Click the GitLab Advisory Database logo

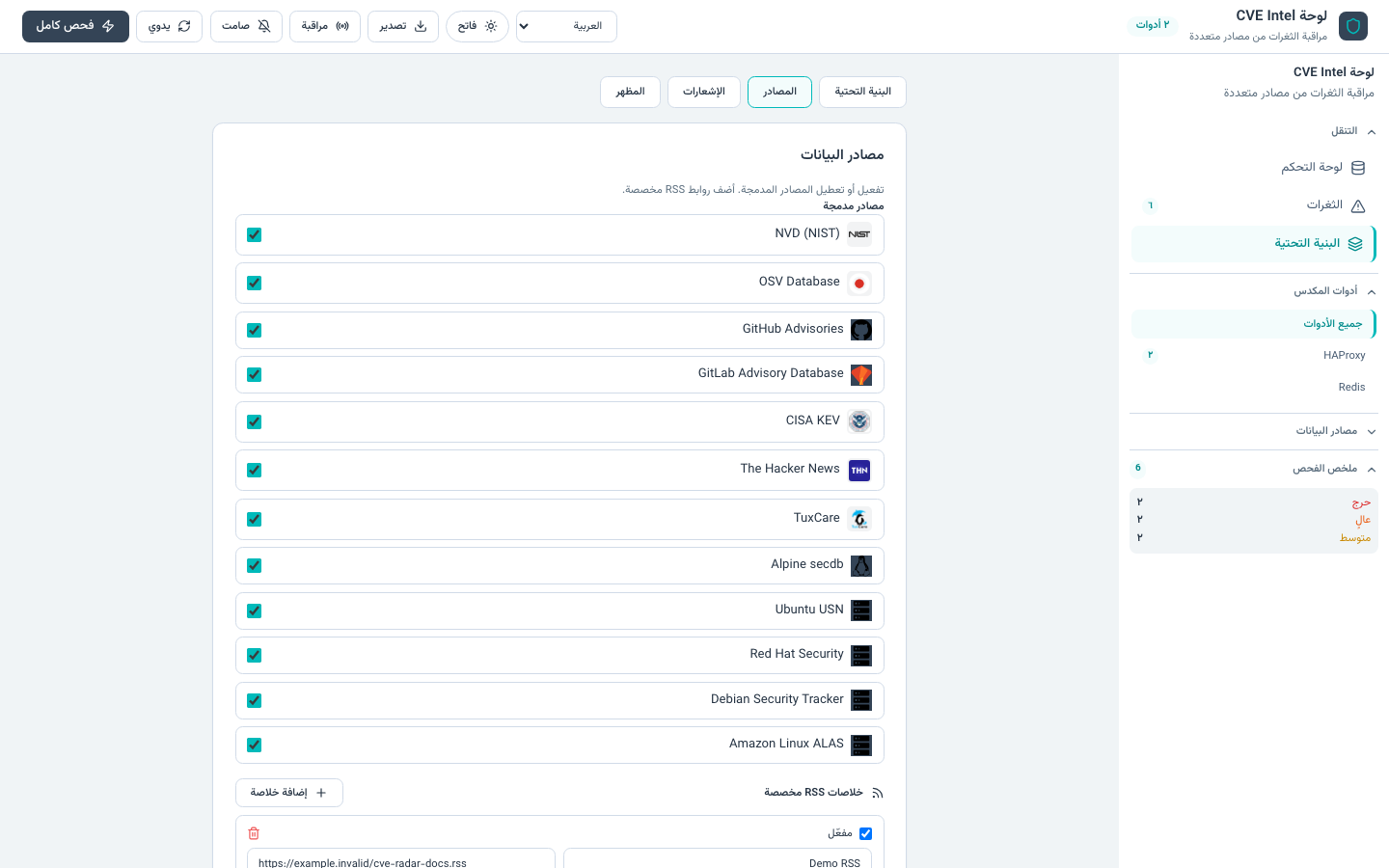tap(861, 374)
